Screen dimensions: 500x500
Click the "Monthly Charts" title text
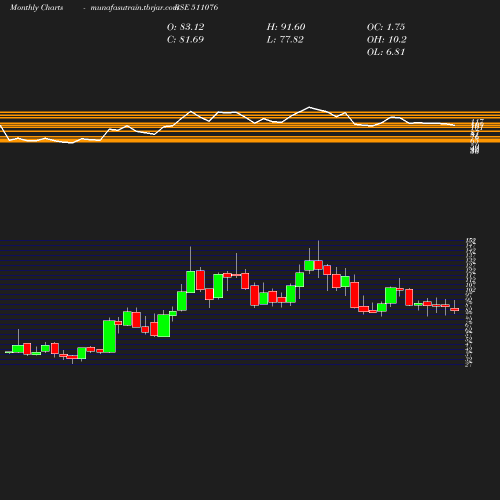[x=36, y=8]
